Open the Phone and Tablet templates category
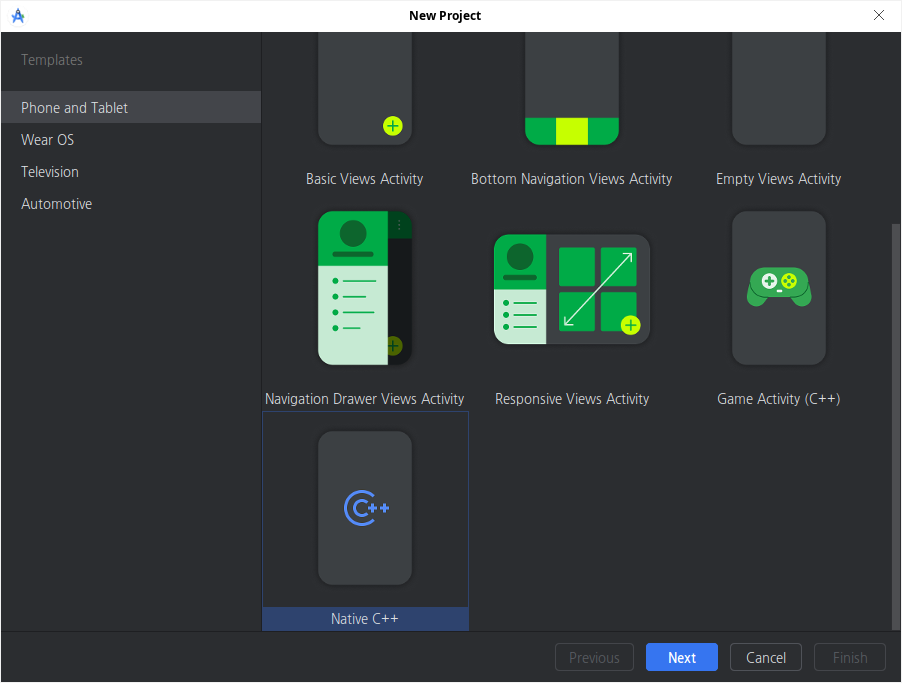This screenshot has height=683, width=902. click(131, 108)
